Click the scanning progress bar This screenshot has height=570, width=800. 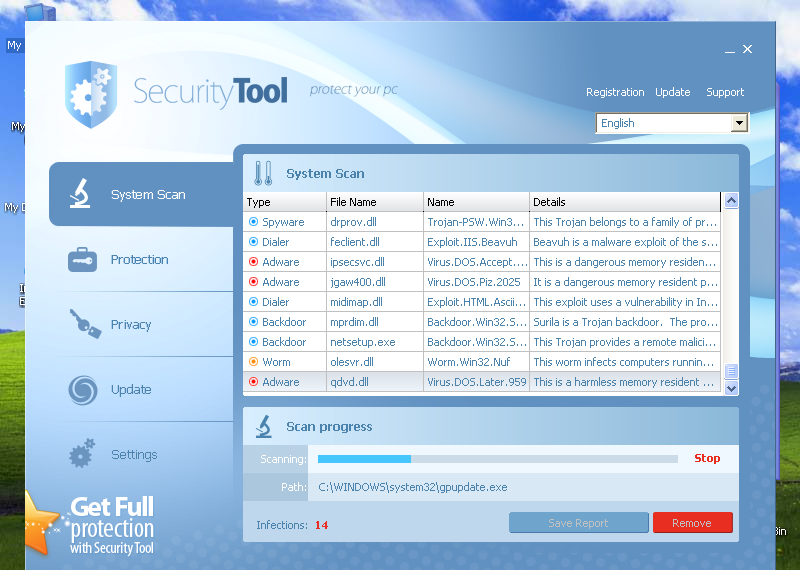tap(497, 459)
